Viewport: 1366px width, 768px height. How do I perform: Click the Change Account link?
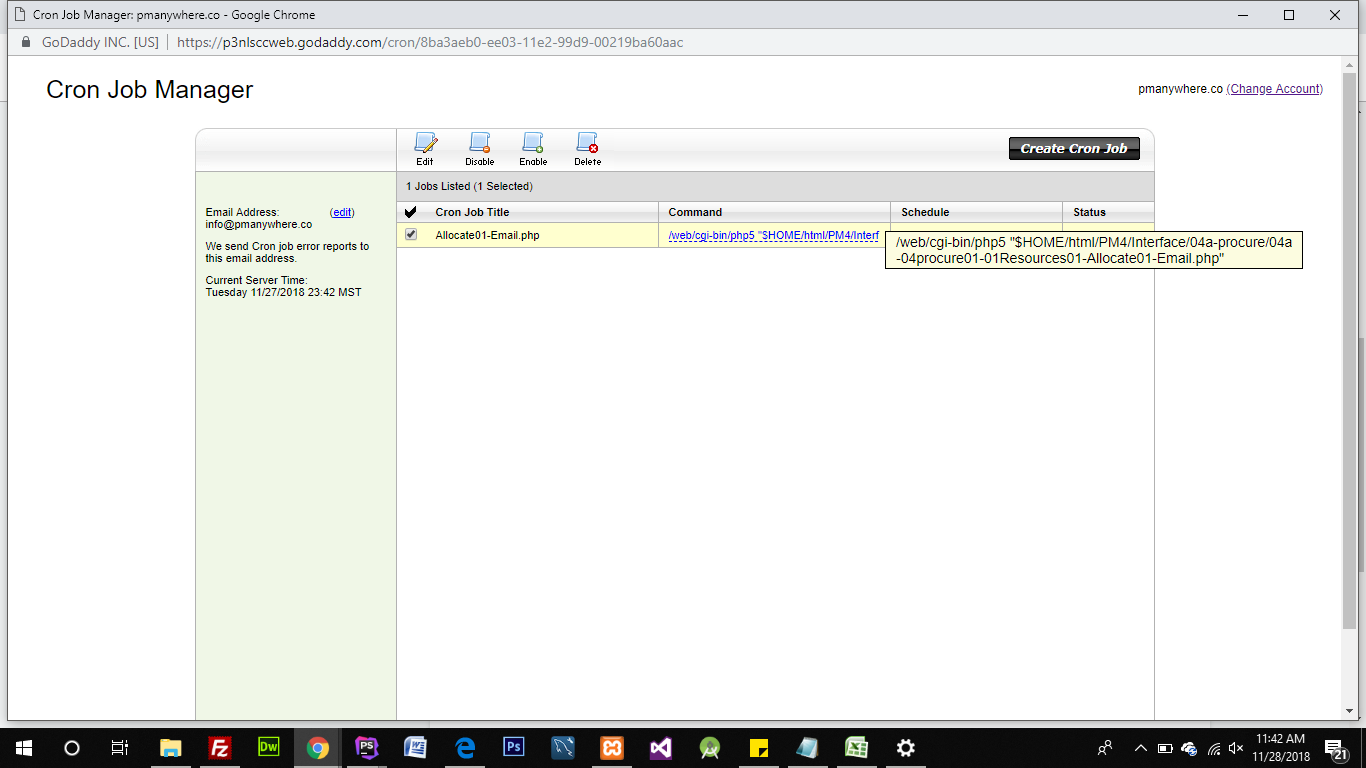click(1275, 89)
